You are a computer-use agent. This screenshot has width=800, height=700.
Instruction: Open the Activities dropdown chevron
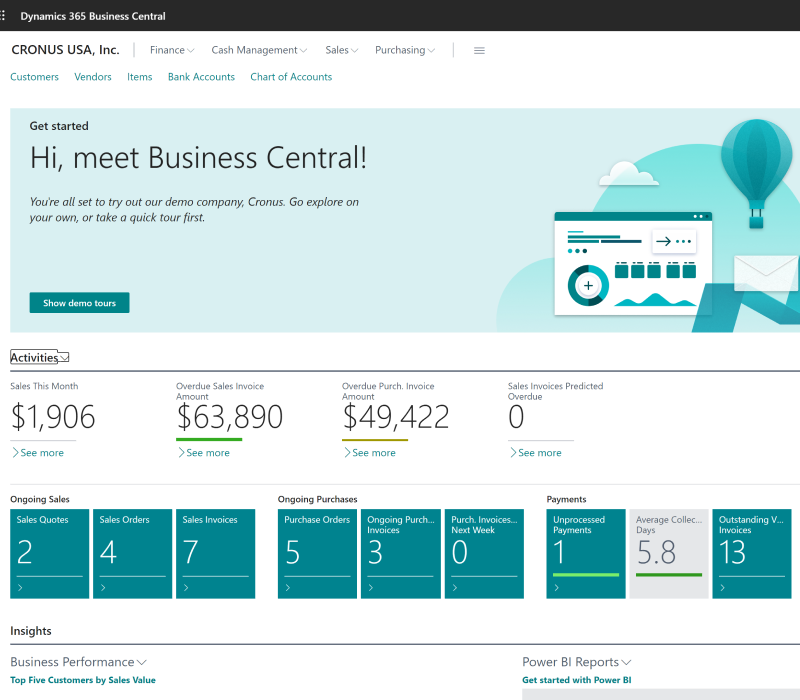tap(64, 358)
